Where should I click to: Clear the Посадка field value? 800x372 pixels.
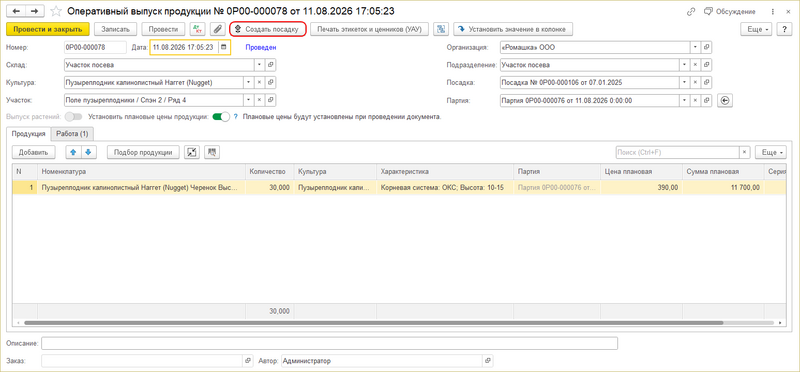pyautogui.click(x=695, y=83)
